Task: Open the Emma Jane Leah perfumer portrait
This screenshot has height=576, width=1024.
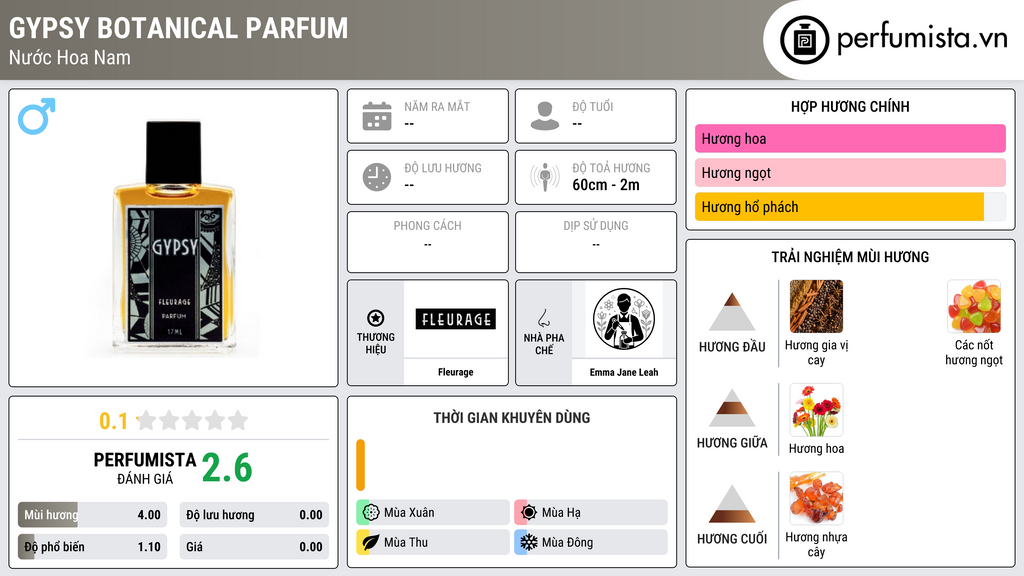Action: (x=624, y=319)
